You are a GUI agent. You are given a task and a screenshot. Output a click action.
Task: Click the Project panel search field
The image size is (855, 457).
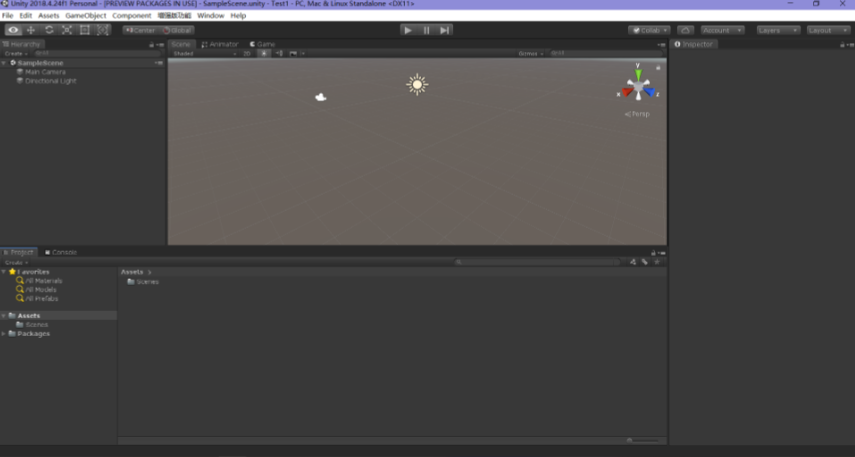540,262
